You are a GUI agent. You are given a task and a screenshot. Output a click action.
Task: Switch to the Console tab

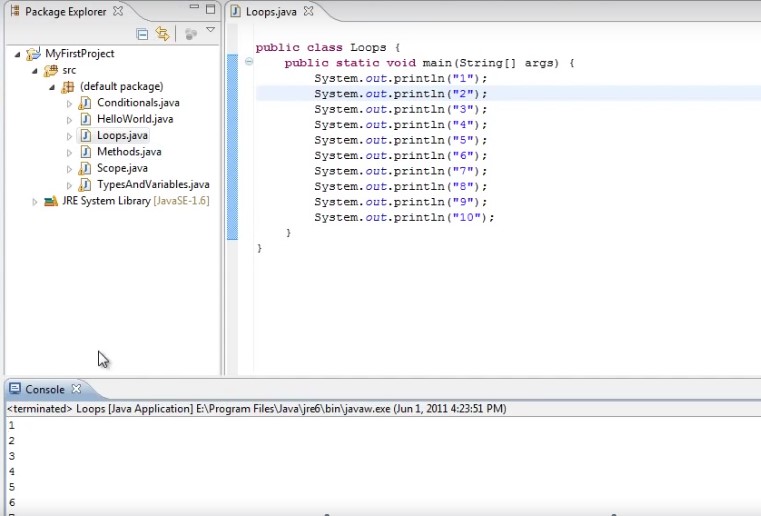[44, 389]
